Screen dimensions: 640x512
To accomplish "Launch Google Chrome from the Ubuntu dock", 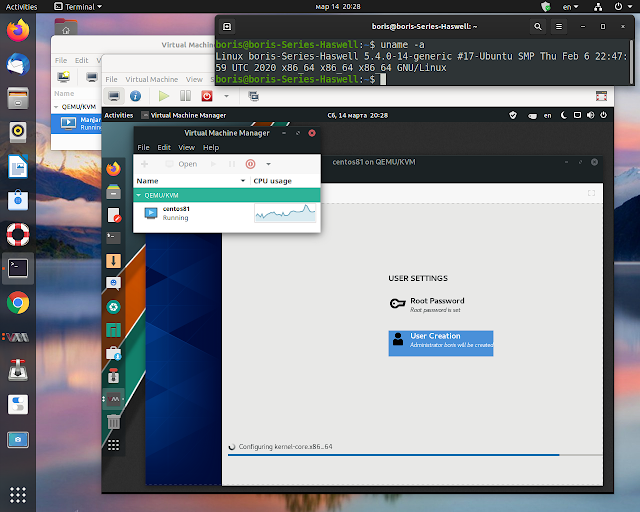I will (x=18, y=303).
